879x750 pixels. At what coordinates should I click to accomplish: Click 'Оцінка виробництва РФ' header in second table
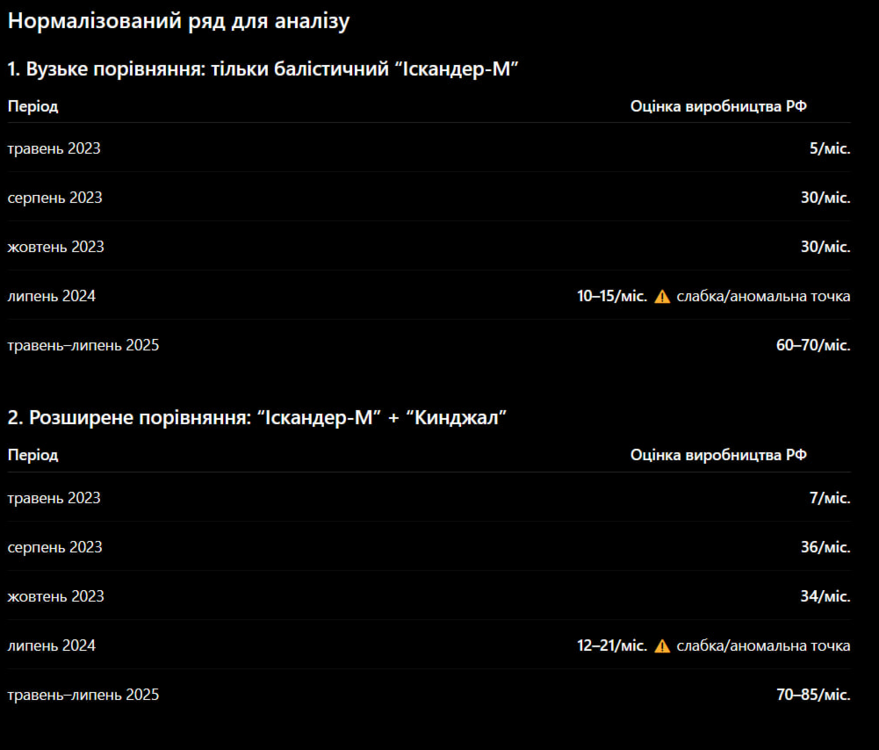(718, 455)
